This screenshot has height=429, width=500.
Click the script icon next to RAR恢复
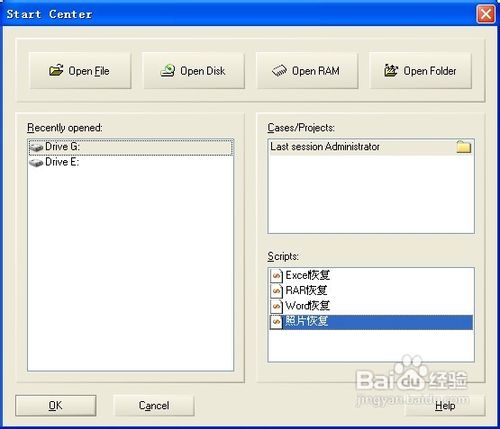tap(276, 291)
